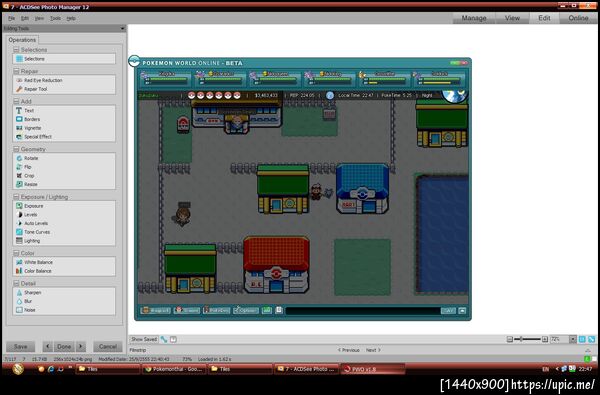Click icon right of Show Saved button
600x395 pixels.
point(164,340)
